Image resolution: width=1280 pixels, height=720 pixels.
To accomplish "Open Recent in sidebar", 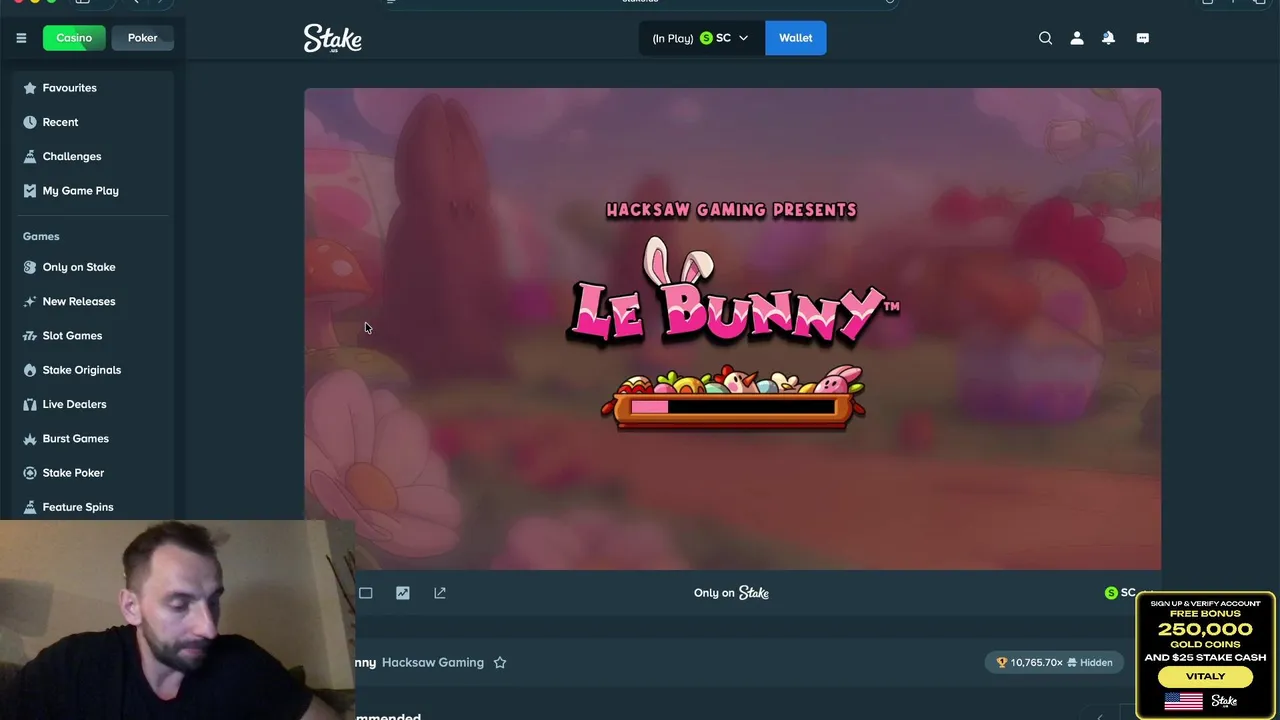I will tap(94, 122).
